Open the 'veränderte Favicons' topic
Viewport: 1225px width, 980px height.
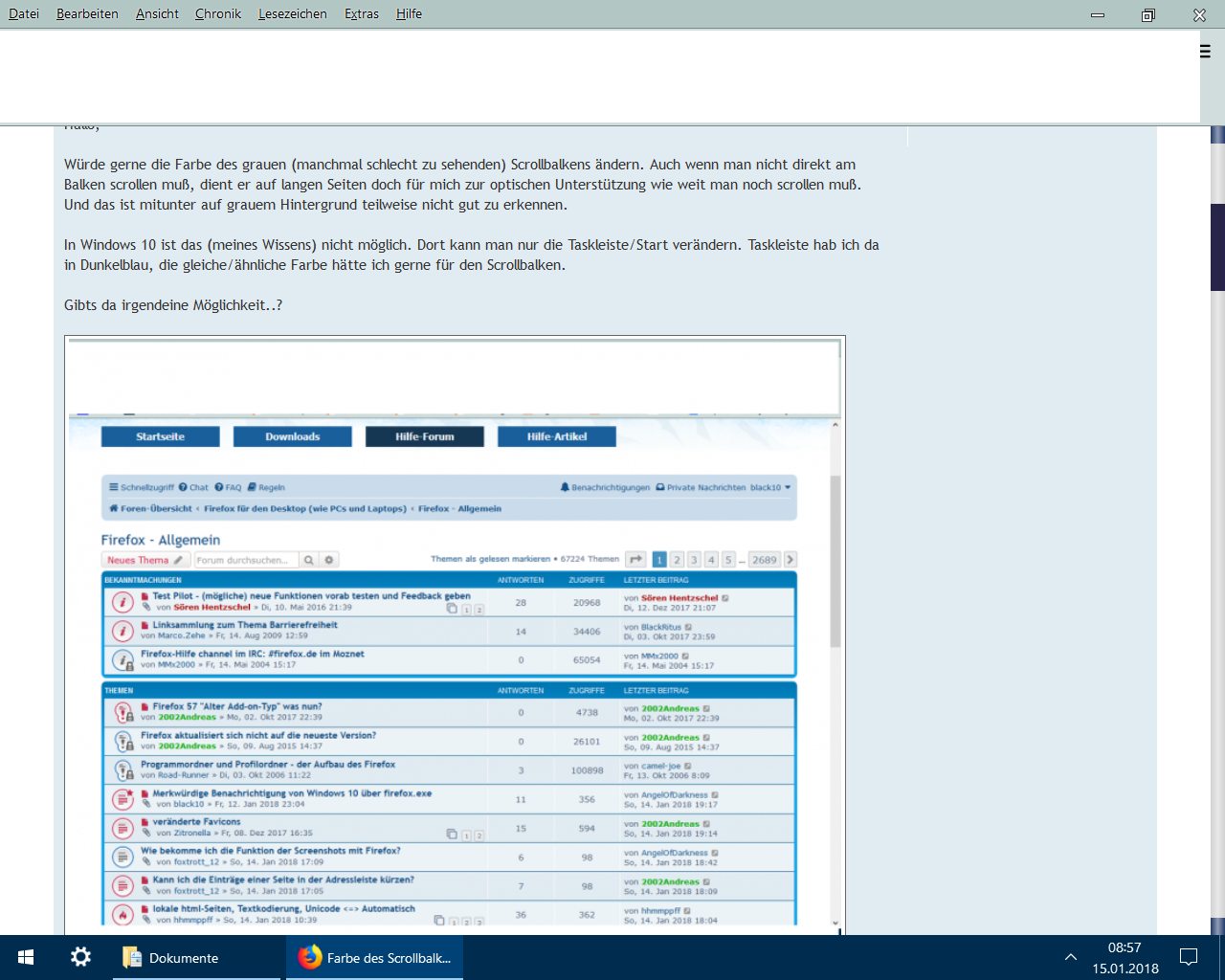197,821
